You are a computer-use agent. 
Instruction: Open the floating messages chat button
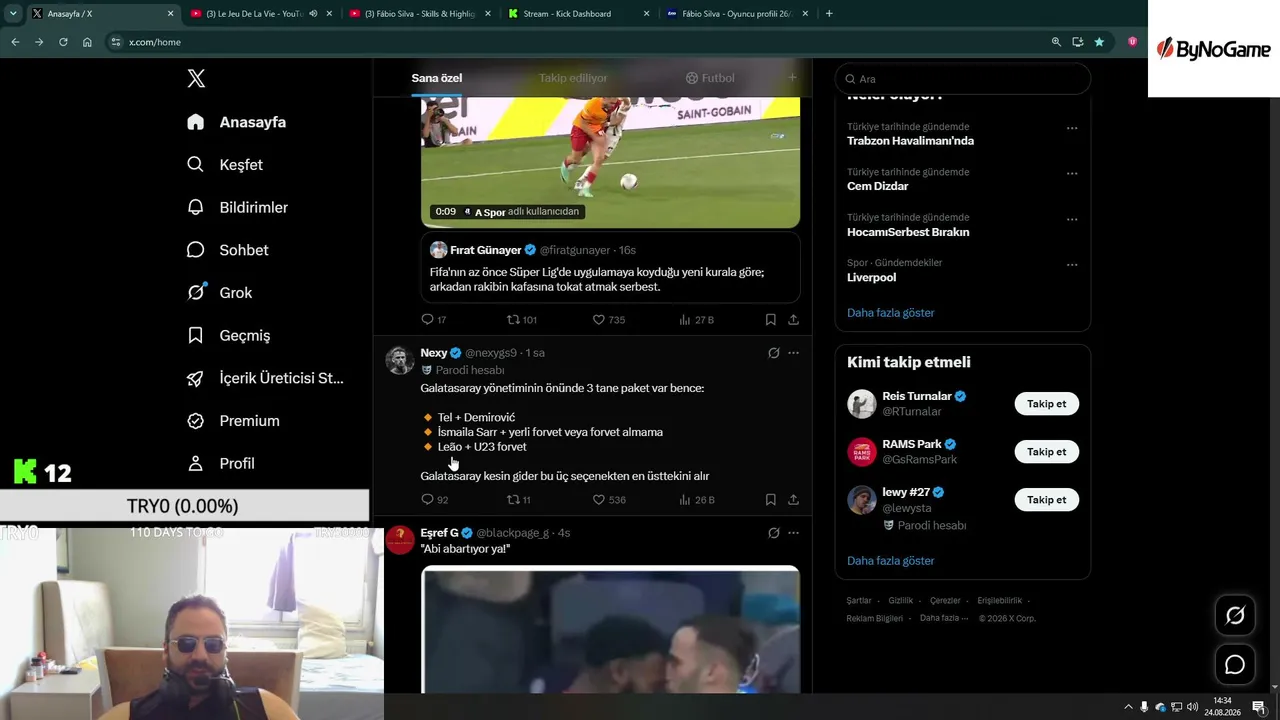(x=1235, y=664)
